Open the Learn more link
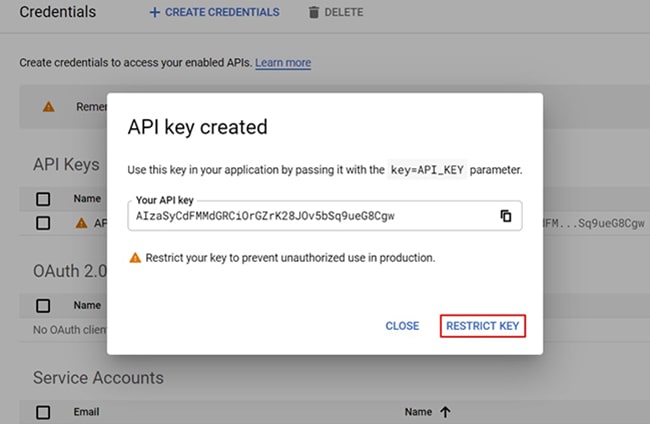 (x=283, y=63)
